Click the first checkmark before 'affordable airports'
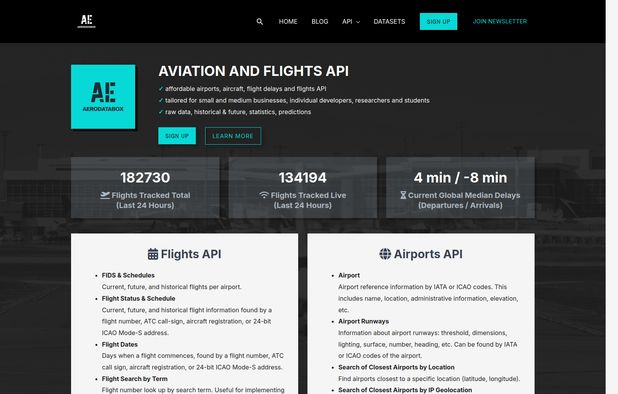This screenshot has height=394, width=618. tap(161, 89)
